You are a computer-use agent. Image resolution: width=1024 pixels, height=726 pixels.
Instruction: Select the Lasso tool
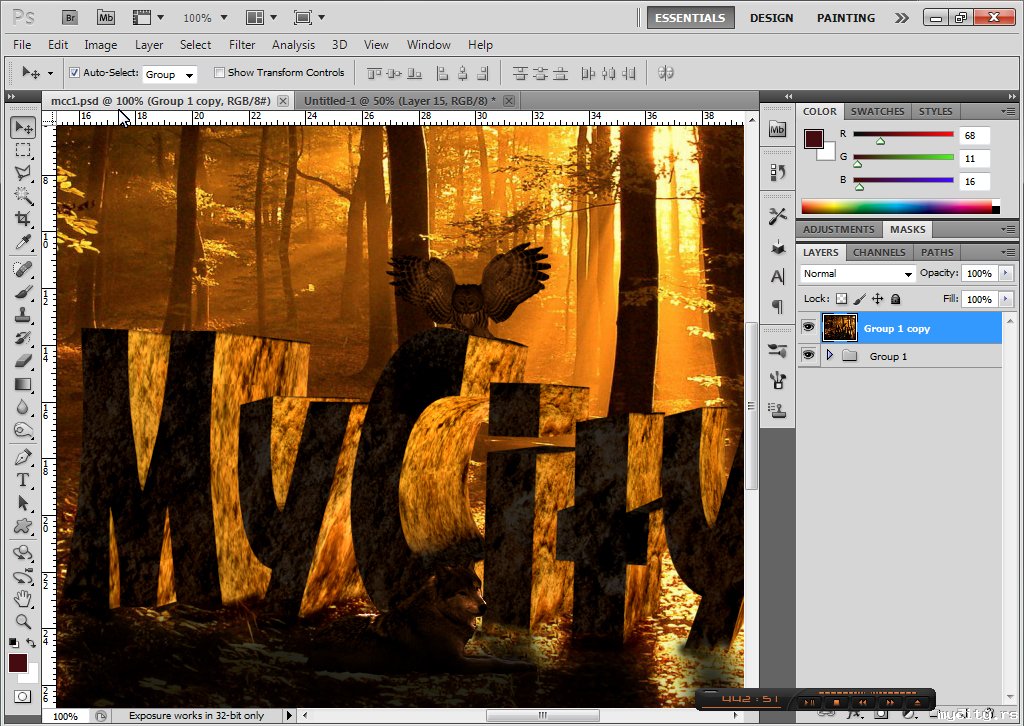tap(23, 173)
